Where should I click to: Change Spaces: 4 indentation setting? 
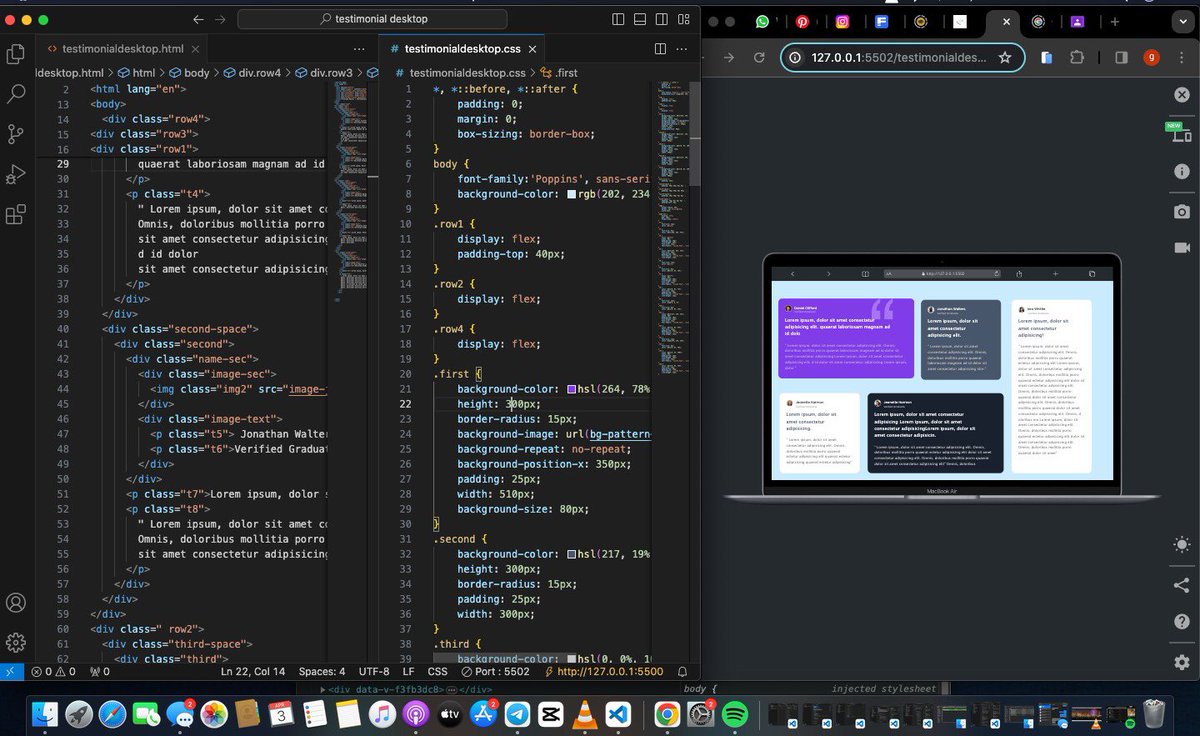point(322,672)
